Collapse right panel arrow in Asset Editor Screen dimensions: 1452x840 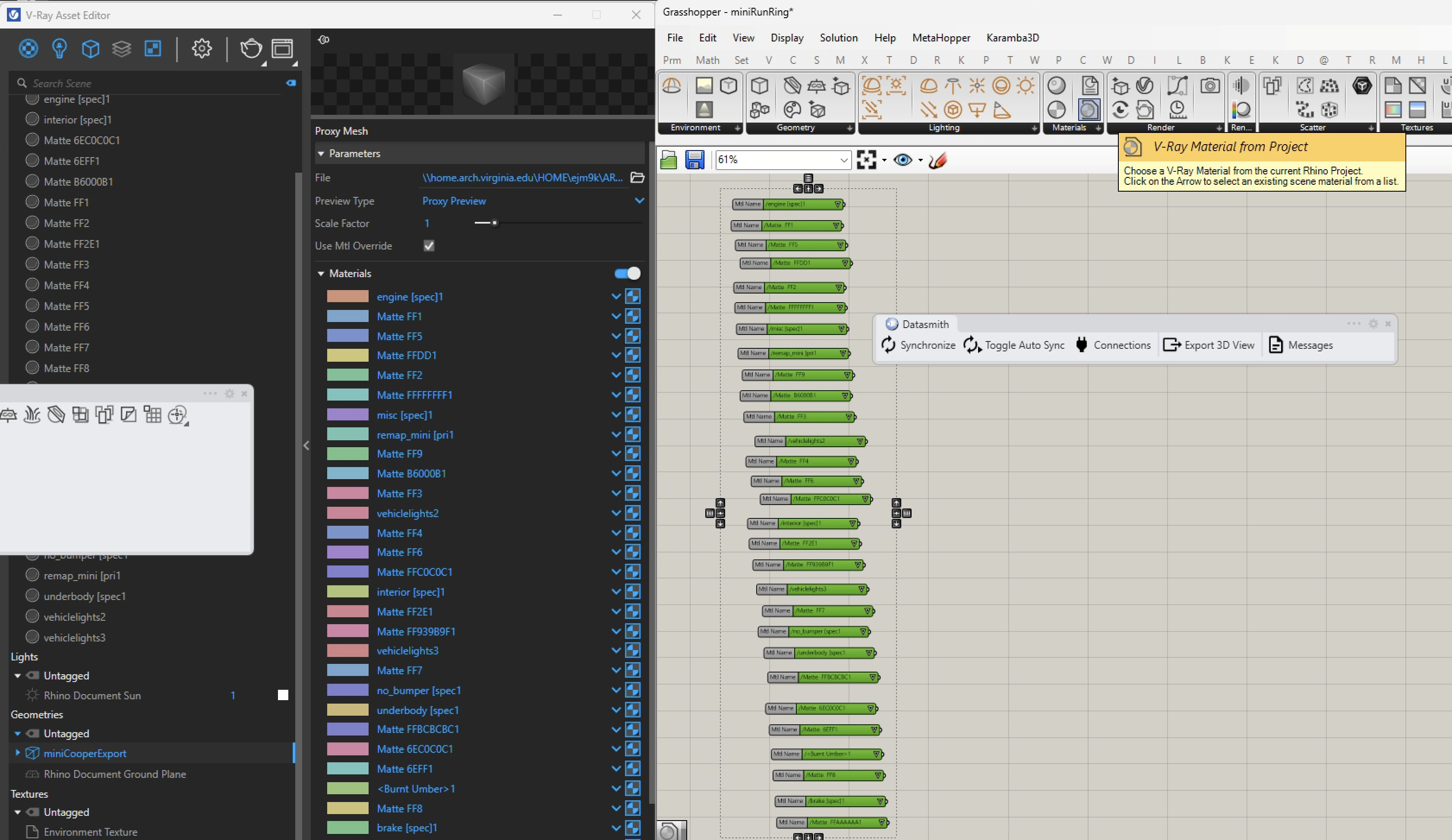click(x=306, y=445)
